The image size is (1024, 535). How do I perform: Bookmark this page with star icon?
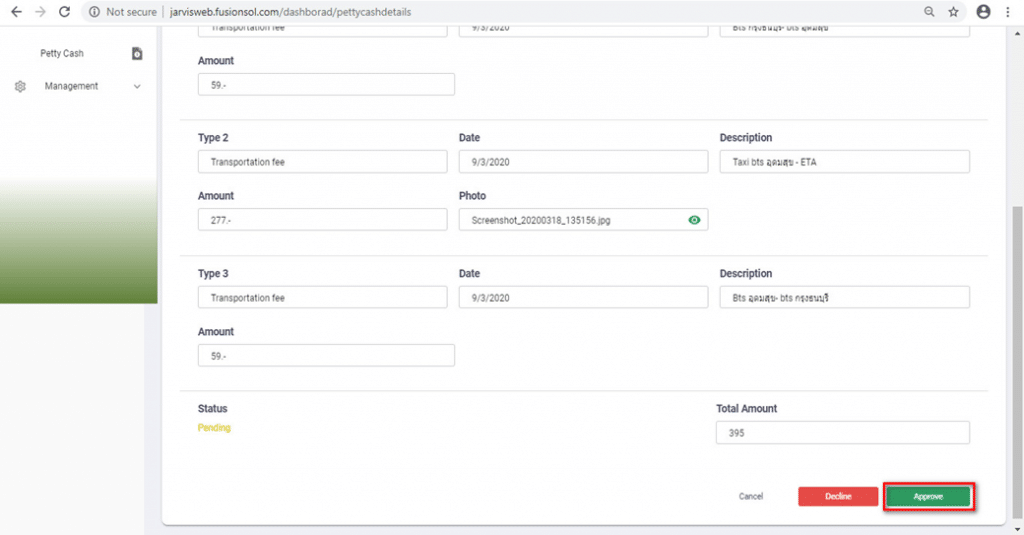pos(954,12)
